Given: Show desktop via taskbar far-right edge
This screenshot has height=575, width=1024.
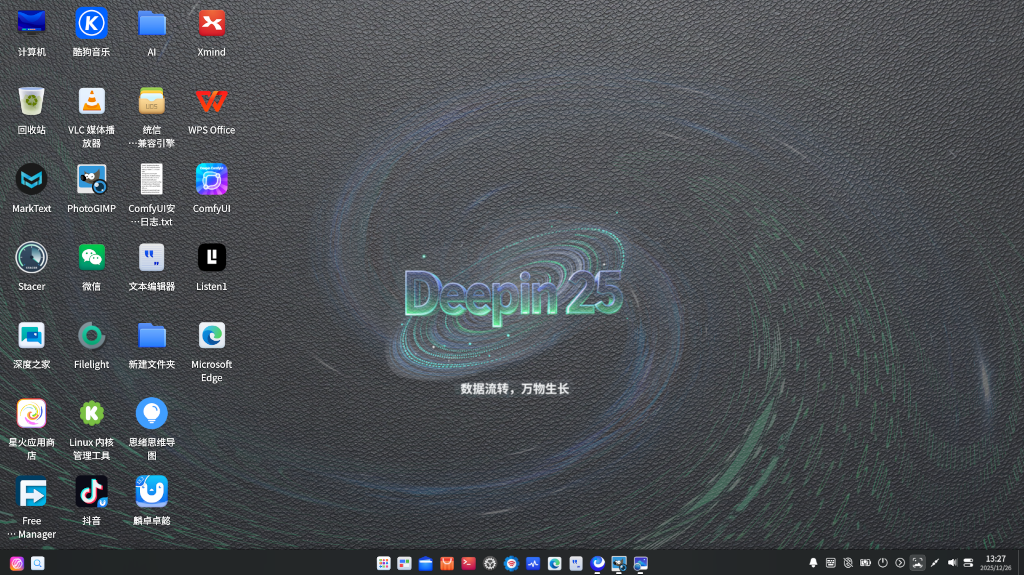Looking at the screenshot, I should click(x=1020, y=563).
